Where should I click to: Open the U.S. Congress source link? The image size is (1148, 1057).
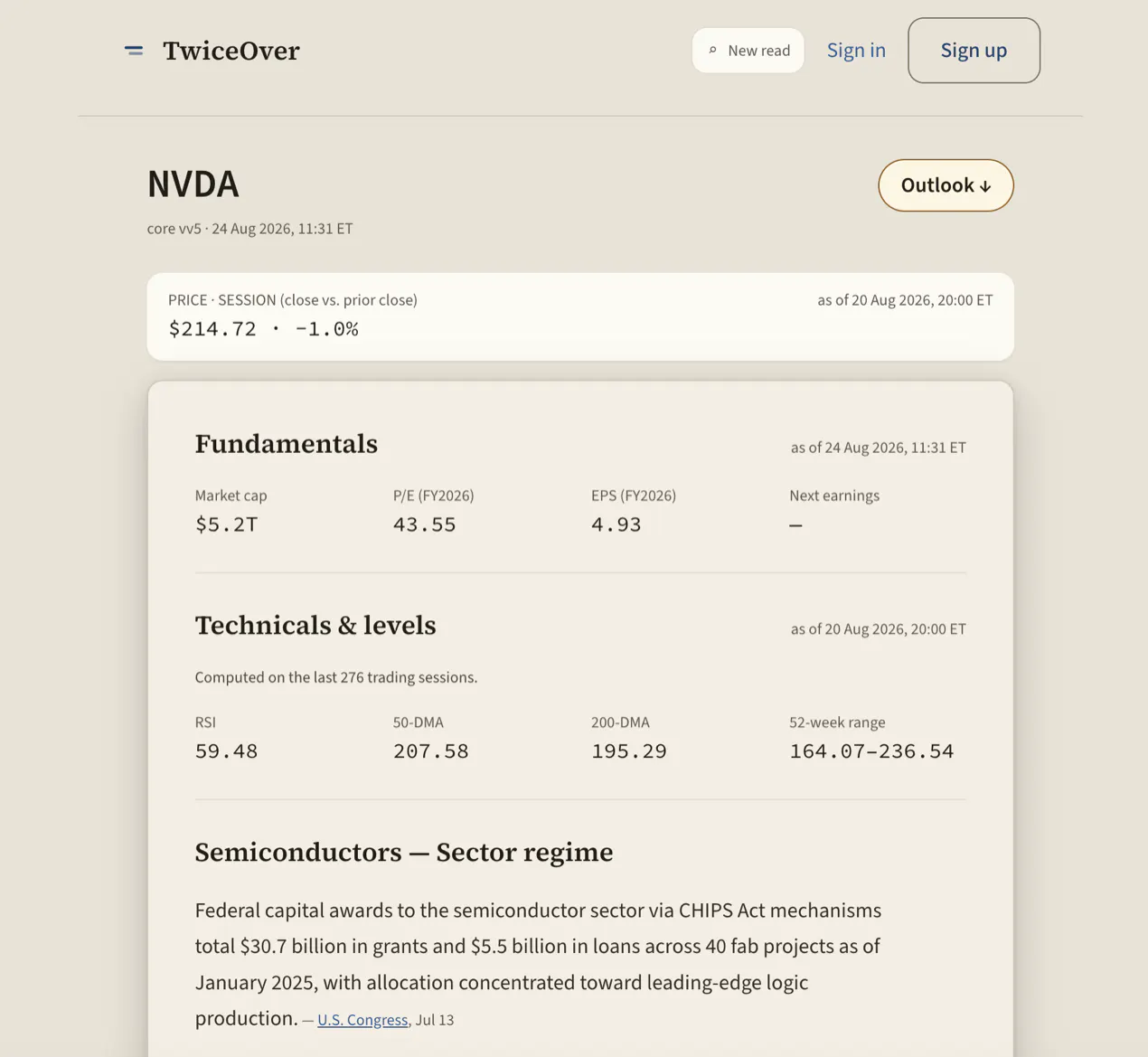362,1020
